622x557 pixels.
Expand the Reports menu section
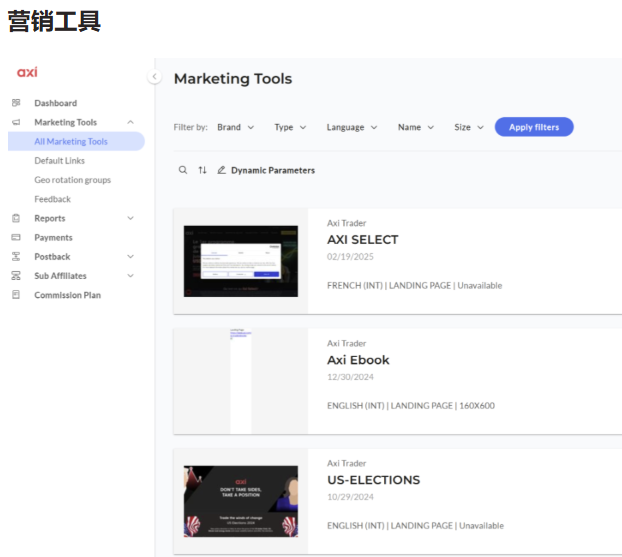click(x=130, y=218)
